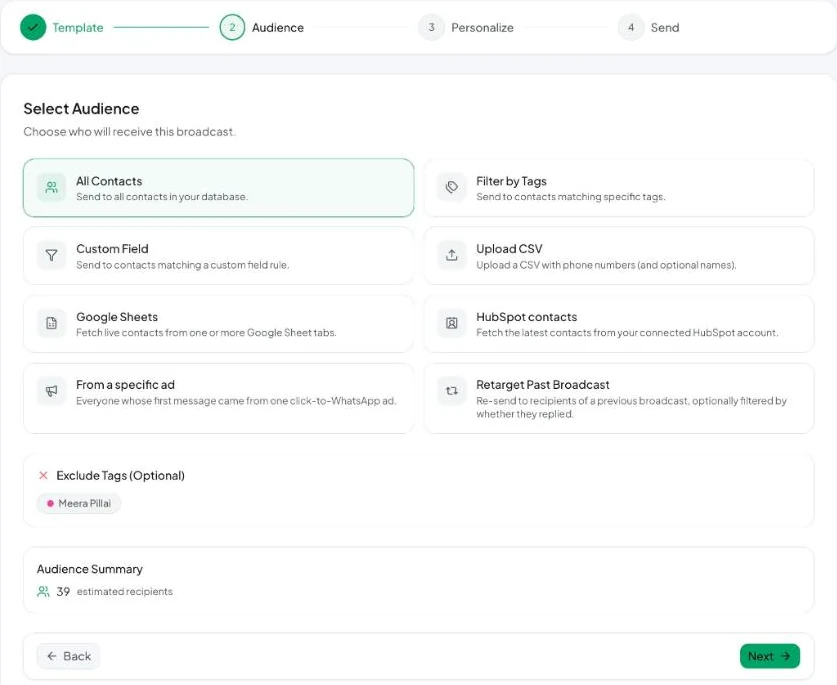The width and height of the screenshot is (837, 685).
Task: Click the step 2 circle indicator
Action: [x=232, y=27]
